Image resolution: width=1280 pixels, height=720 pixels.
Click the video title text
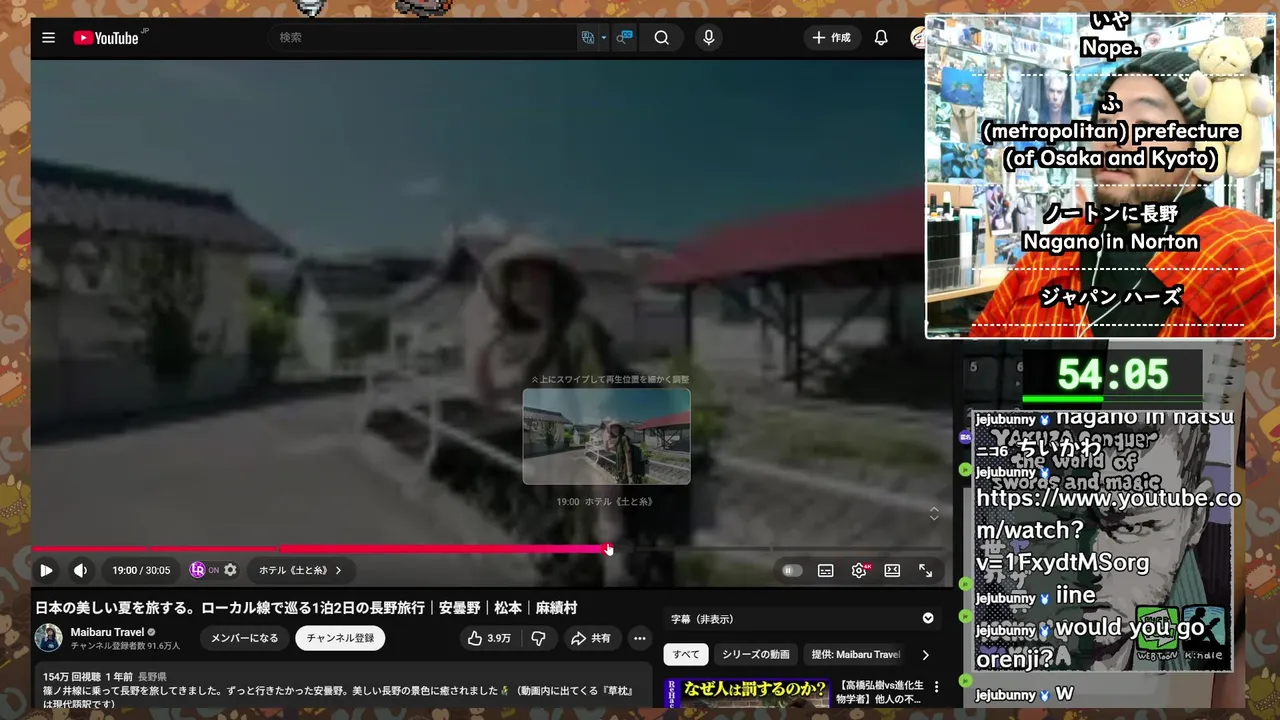tap(306, 607)
